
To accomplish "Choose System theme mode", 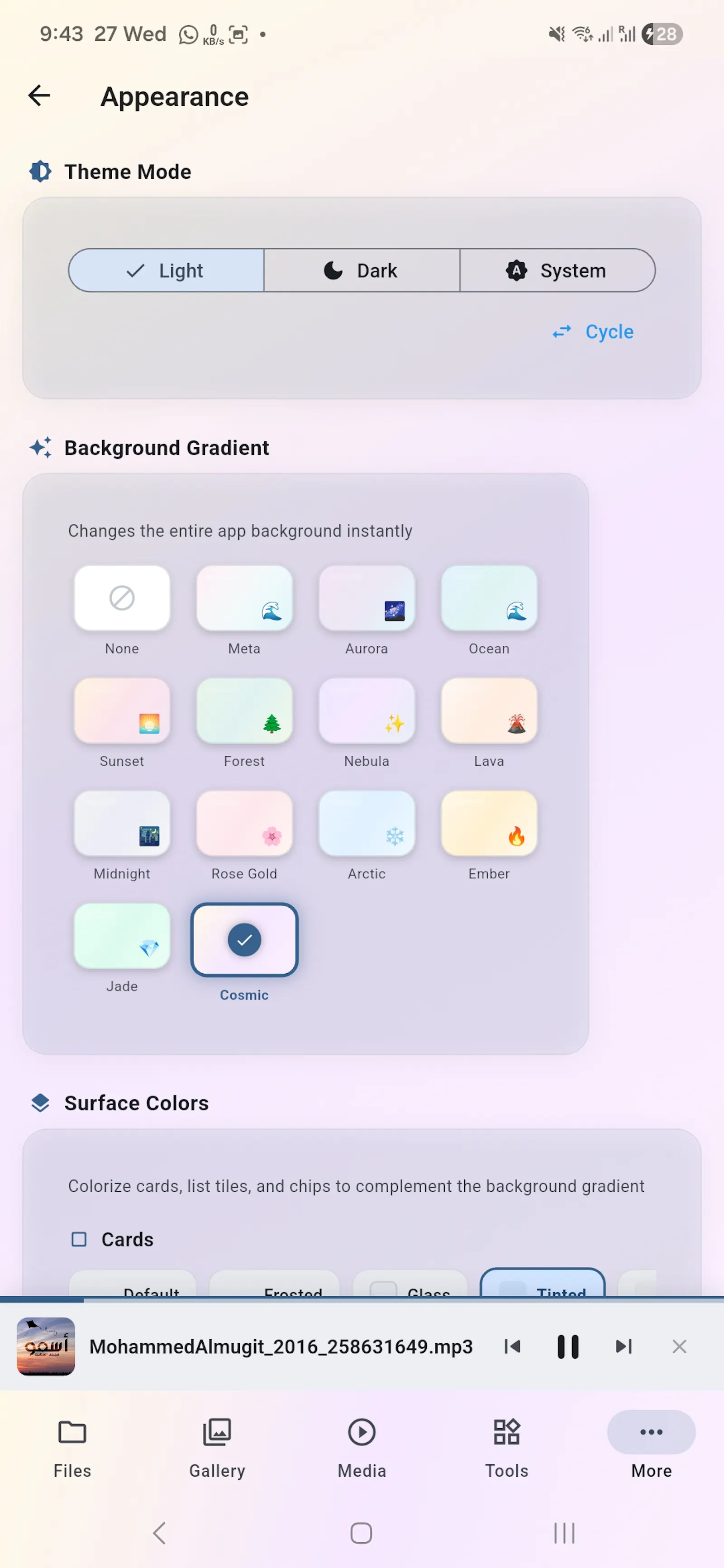I will coord(557,270).
